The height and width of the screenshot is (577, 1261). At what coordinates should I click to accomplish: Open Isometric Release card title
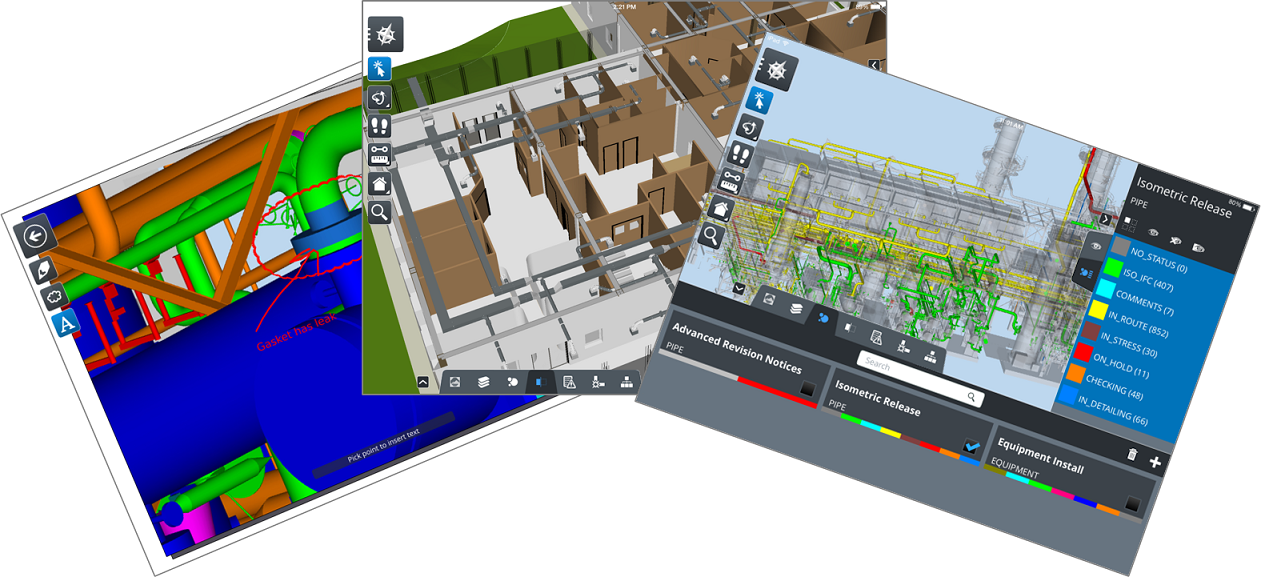(877, 398)
